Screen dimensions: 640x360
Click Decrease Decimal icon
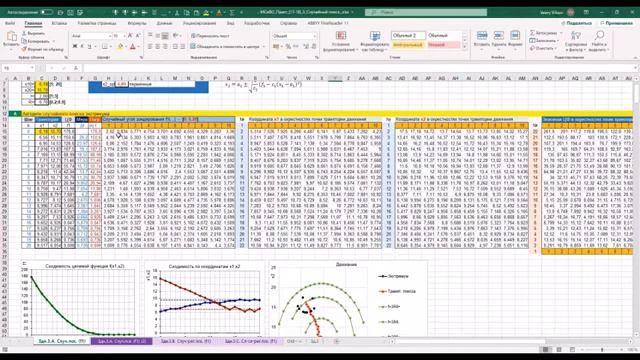pyautogui.click(x=314, y=47)
